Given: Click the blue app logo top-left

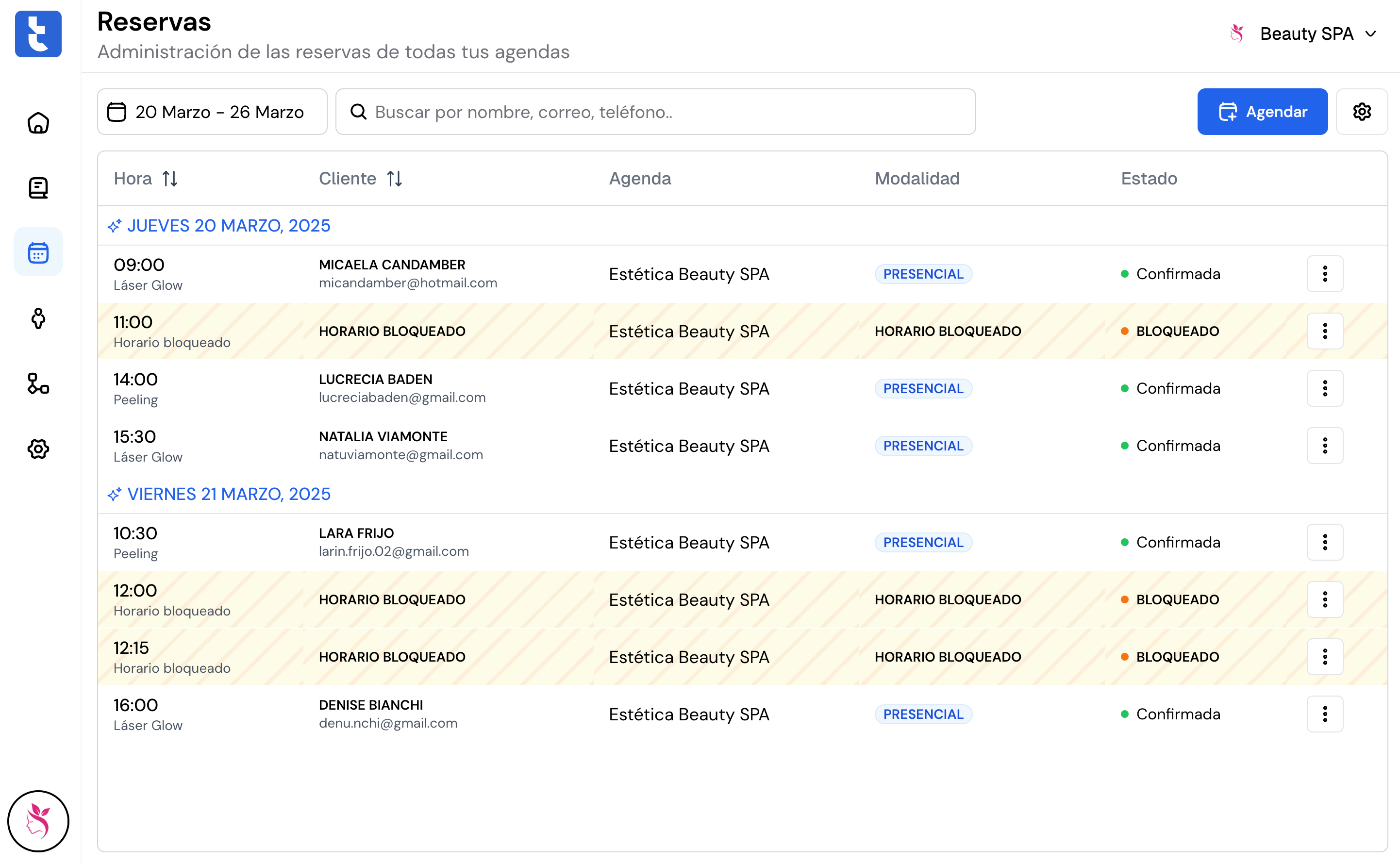Looking at the screenshot, I should coord(38,34).
